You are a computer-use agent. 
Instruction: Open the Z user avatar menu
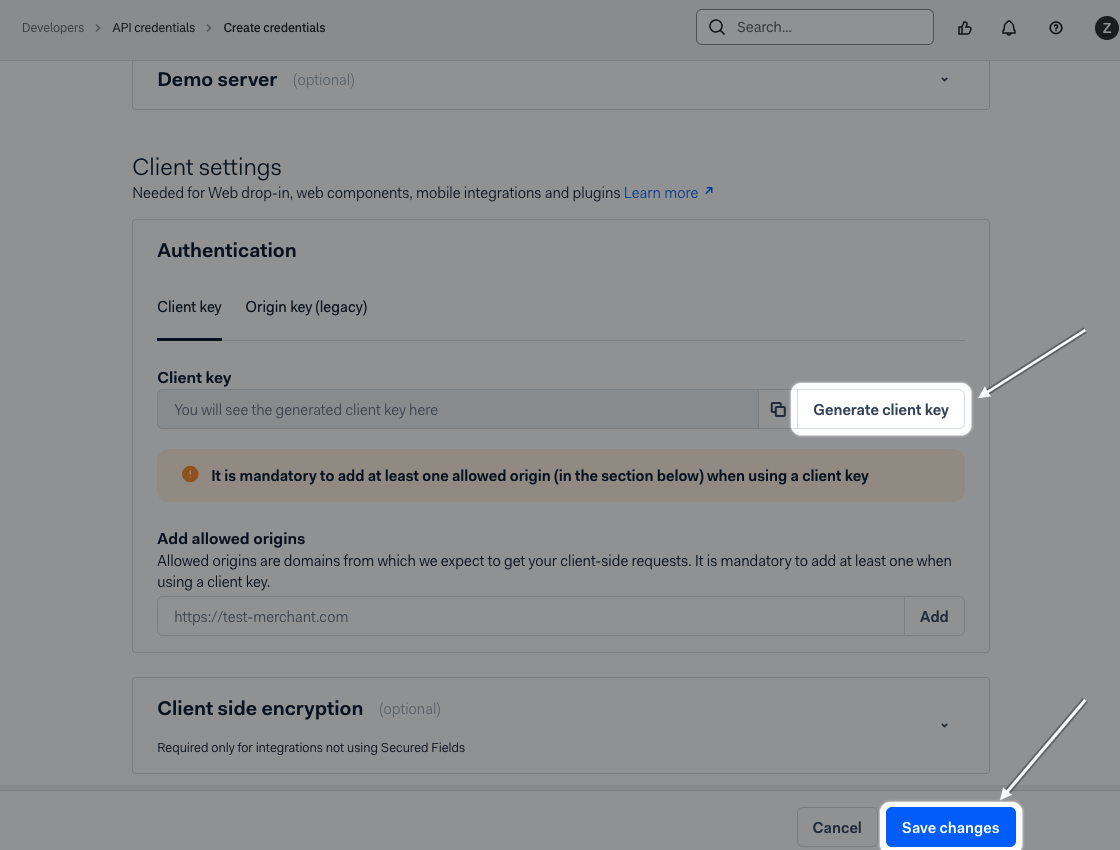pyautogui.click(x=1106, y=28)
